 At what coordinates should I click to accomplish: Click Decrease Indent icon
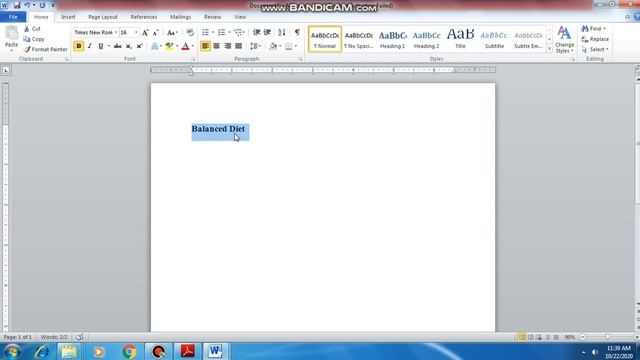(x=256, y=32)
